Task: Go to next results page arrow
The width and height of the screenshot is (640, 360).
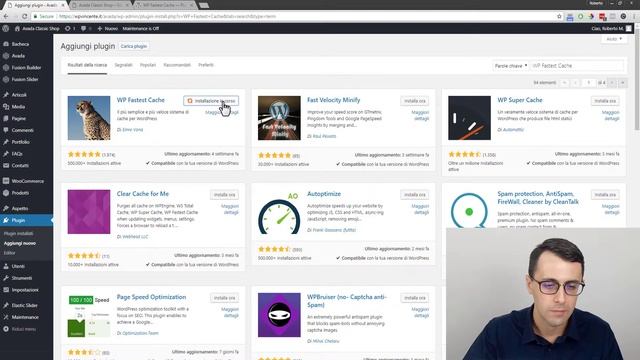Action: 612,83
